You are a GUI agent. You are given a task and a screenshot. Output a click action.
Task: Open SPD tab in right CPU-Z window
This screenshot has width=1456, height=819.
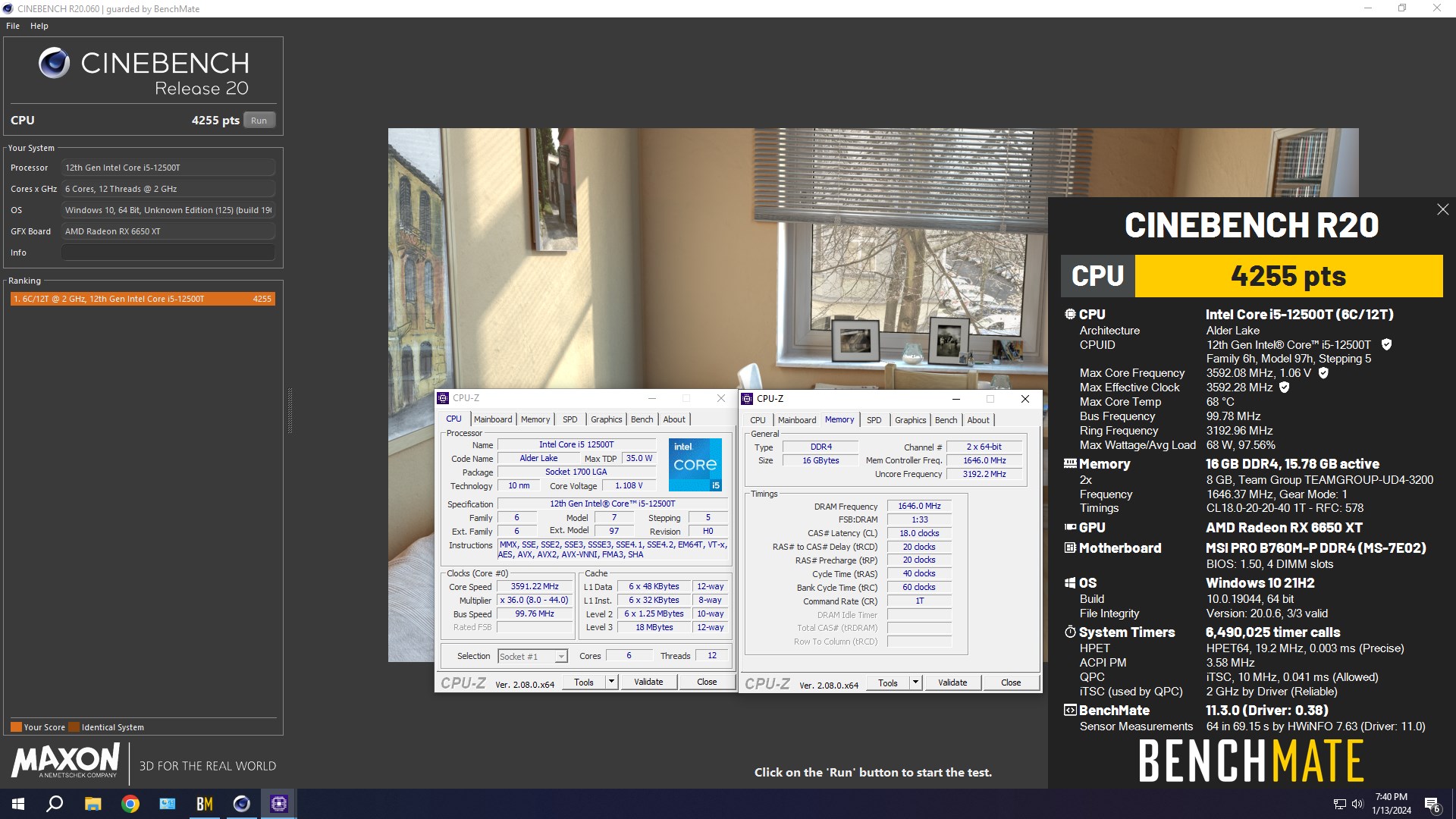(x=874, y=420)
